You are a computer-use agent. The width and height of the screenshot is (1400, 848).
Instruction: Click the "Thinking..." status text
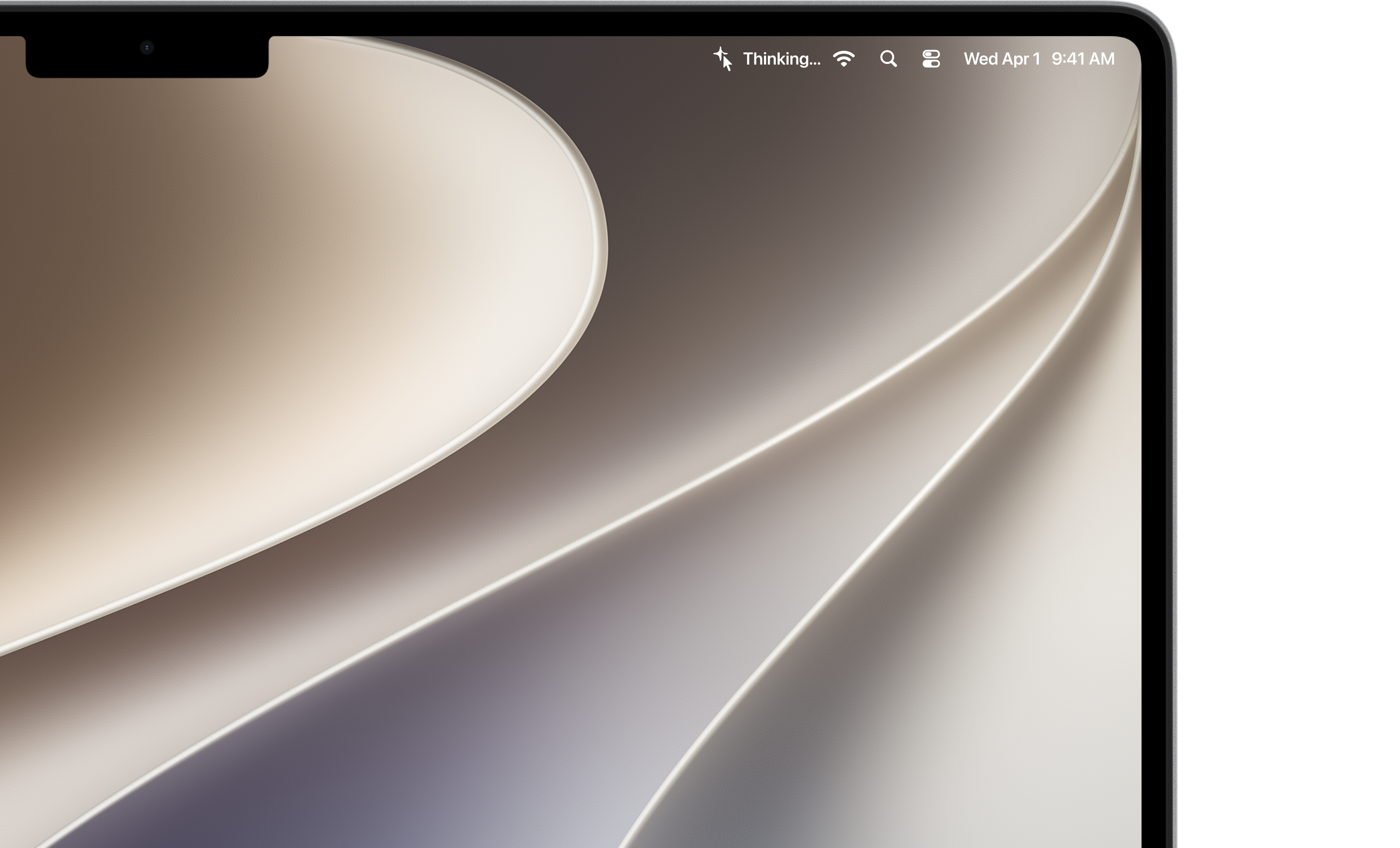click(781, 59)
